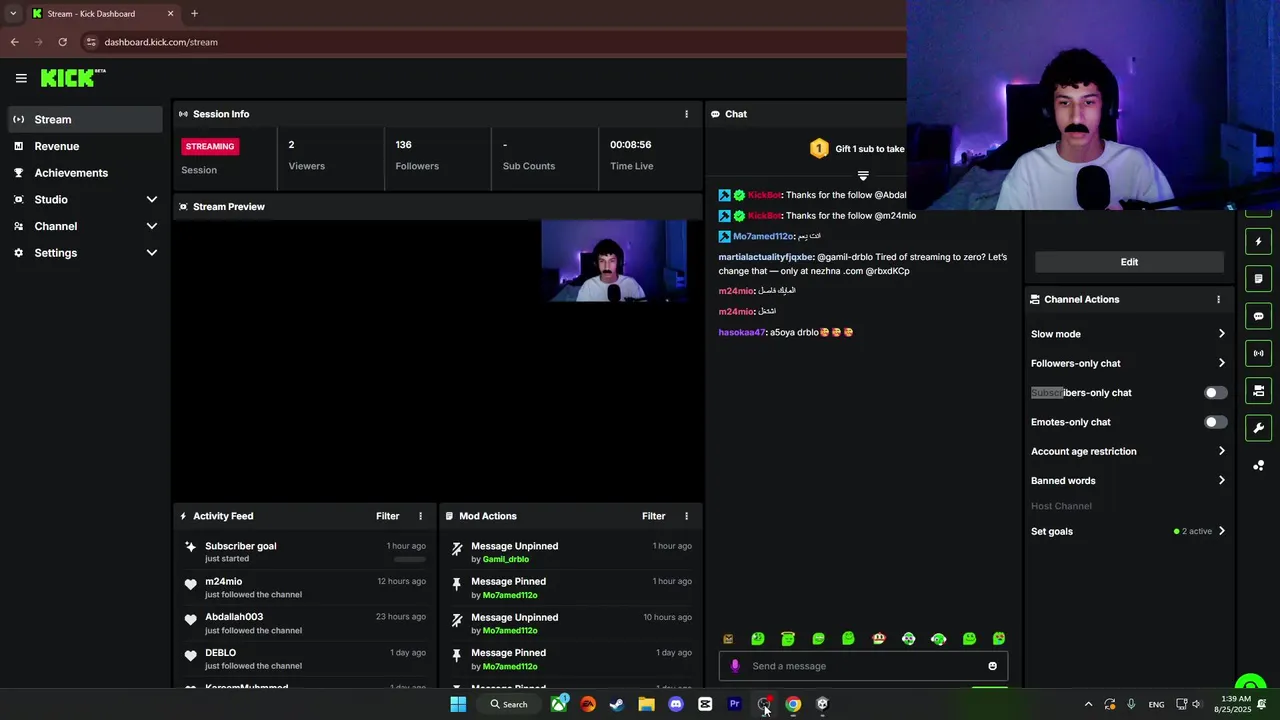Image resolution: width=1280 pixels, height=720 pixels.
Task: Toggle Subscribers-only chat switch
Action: (1215, 393)
